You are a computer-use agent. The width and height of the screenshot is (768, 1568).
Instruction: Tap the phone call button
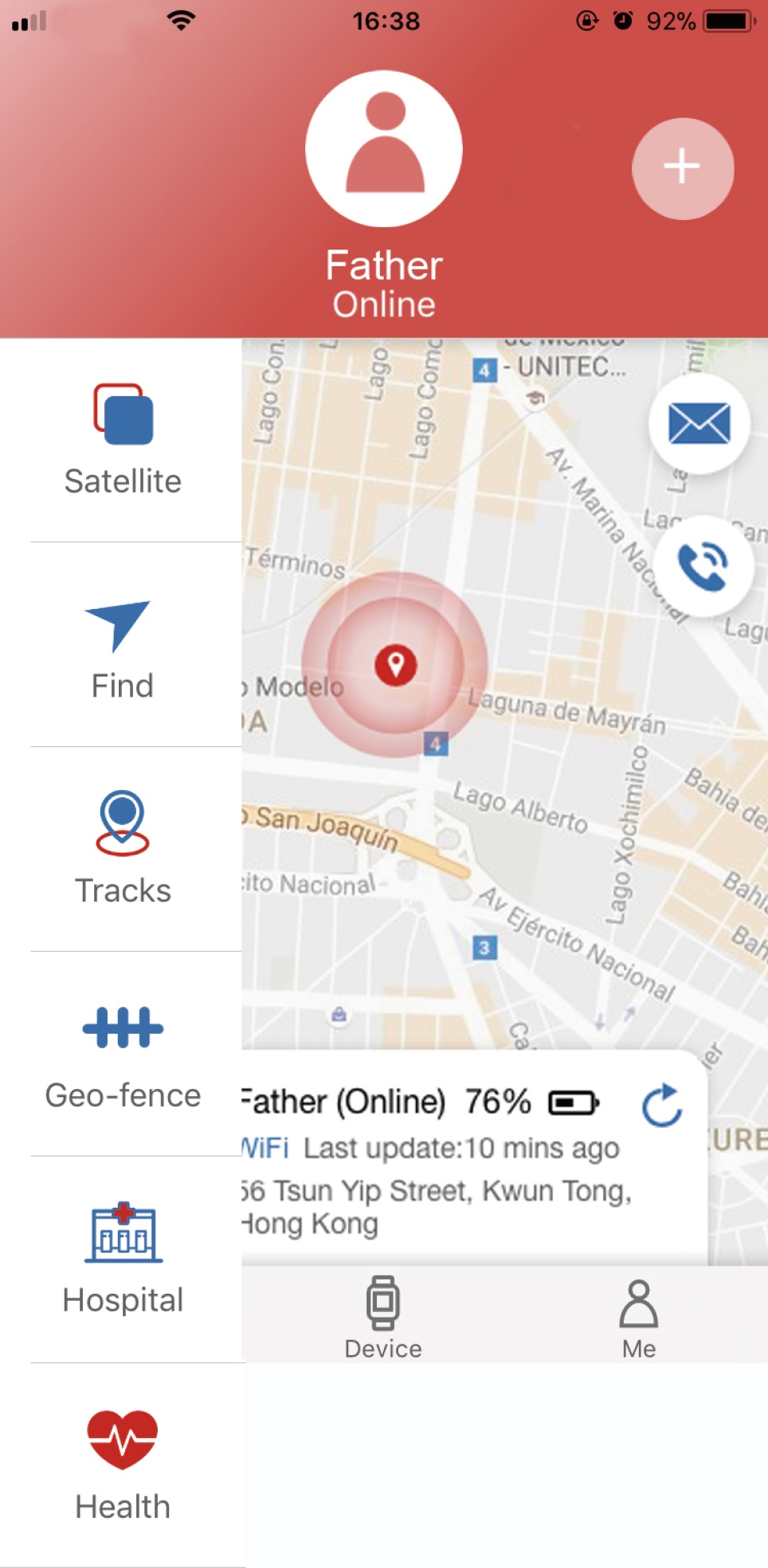[x=703, y=566]
